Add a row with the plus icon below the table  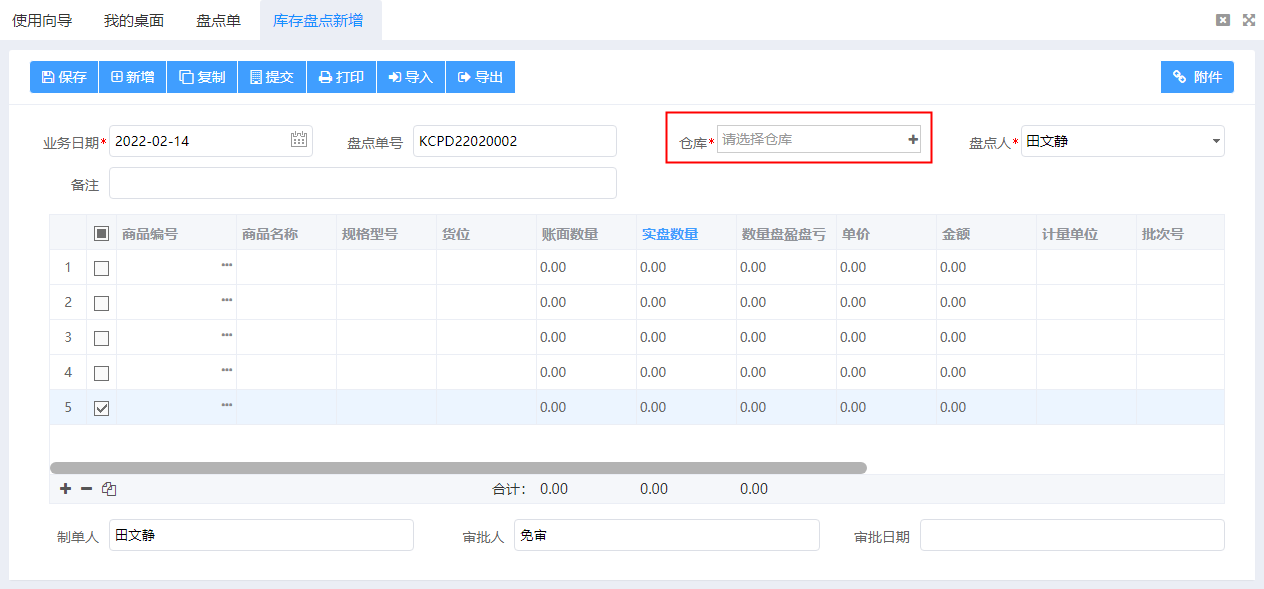pyautogui.click(x=66, y=489)
